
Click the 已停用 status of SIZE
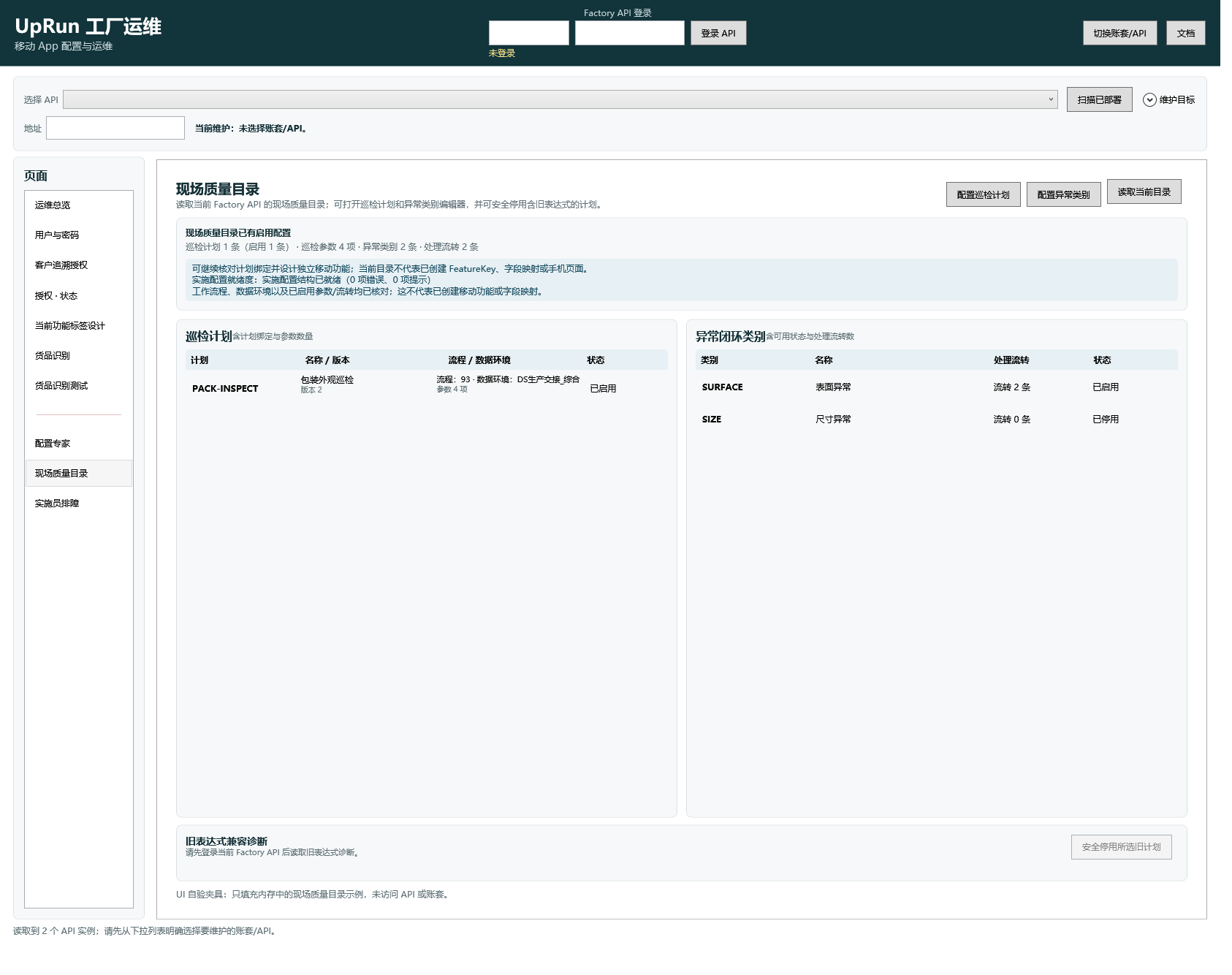click(1106, 420)
